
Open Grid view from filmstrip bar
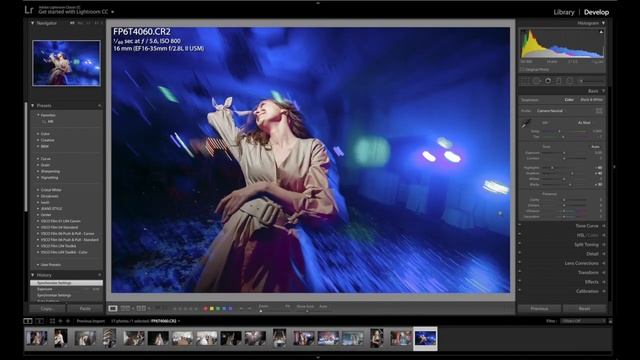(52, 321)
